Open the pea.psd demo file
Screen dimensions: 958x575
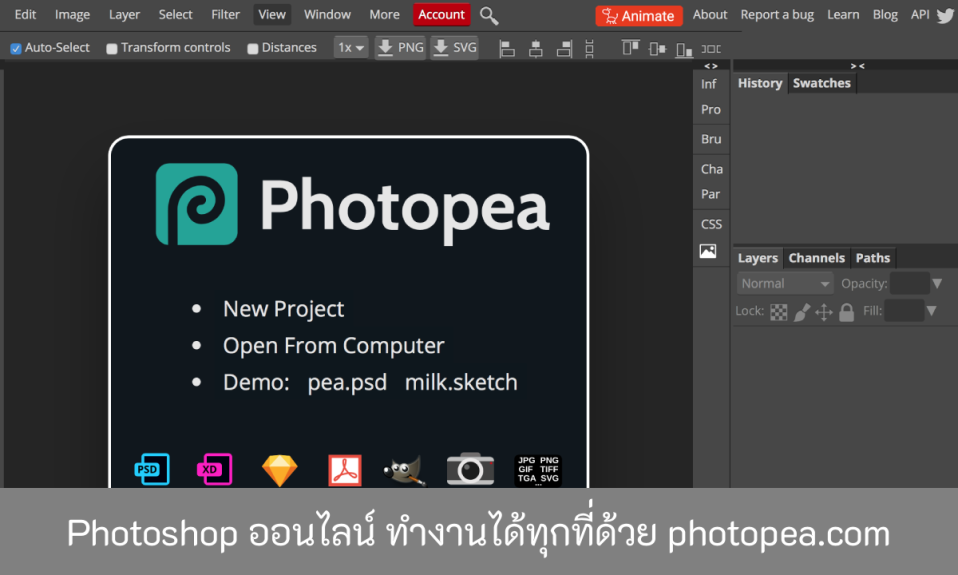click(x=347, y=383)
